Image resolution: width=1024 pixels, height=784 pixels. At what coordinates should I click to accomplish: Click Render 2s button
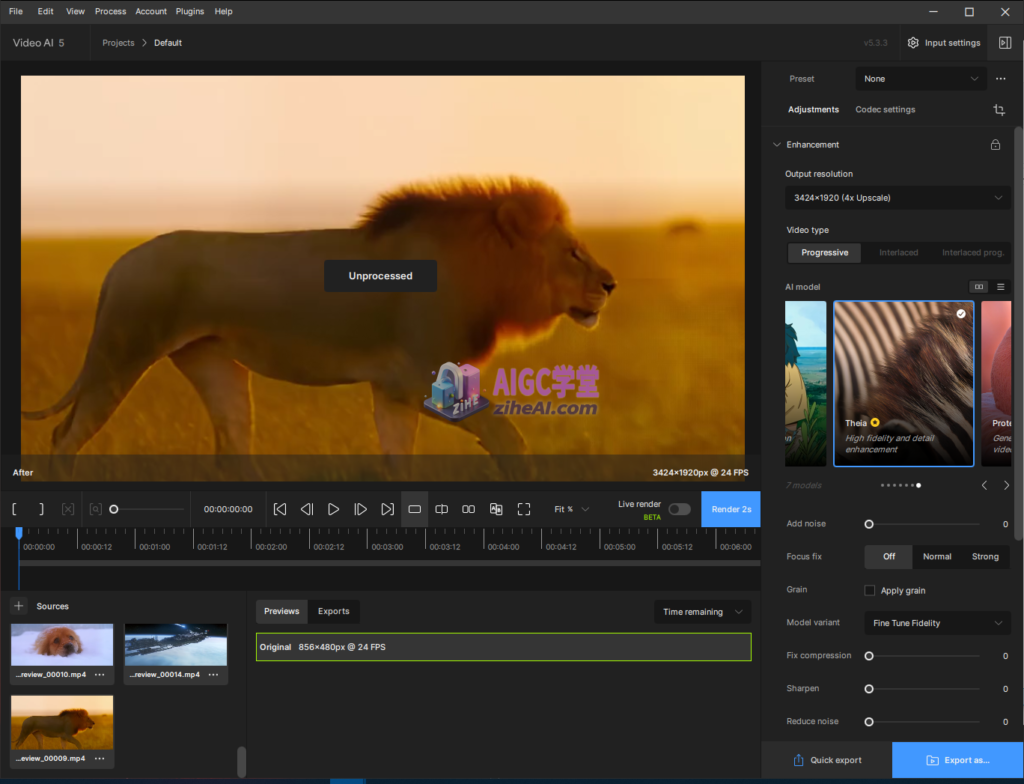tap(731, 509)
